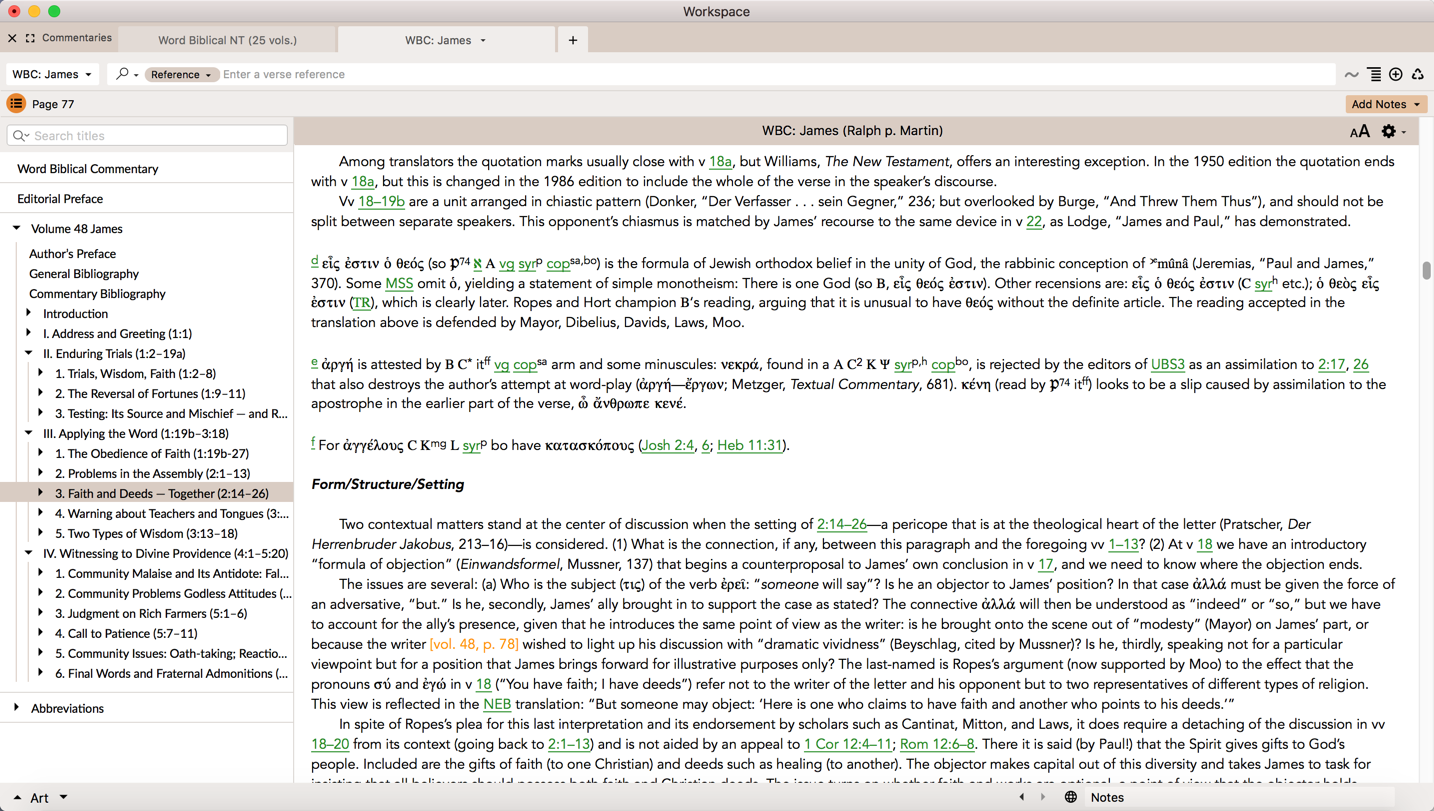Click the text size AA icon
Image resolution: width=1434 pixels, height=811 pixels.
tap(1359, 132)
